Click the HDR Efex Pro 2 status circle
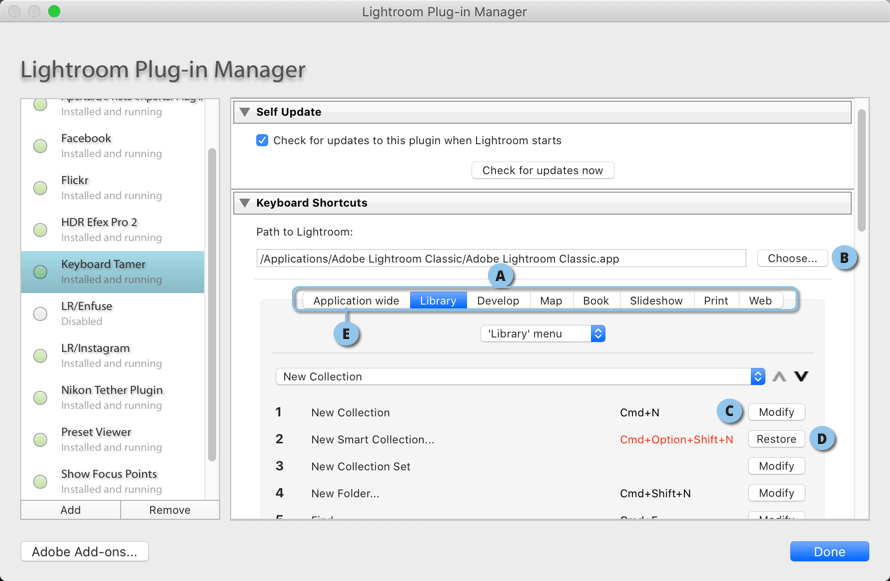This screenshot has height=581, width=890. 40,230
